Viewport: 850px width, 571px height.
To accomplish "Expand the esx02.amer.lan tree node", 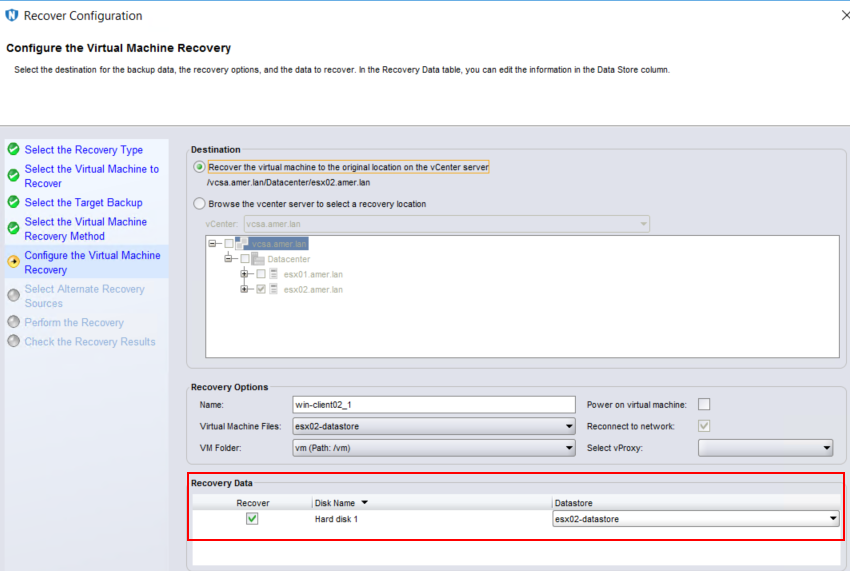I will tap(245, 289).
